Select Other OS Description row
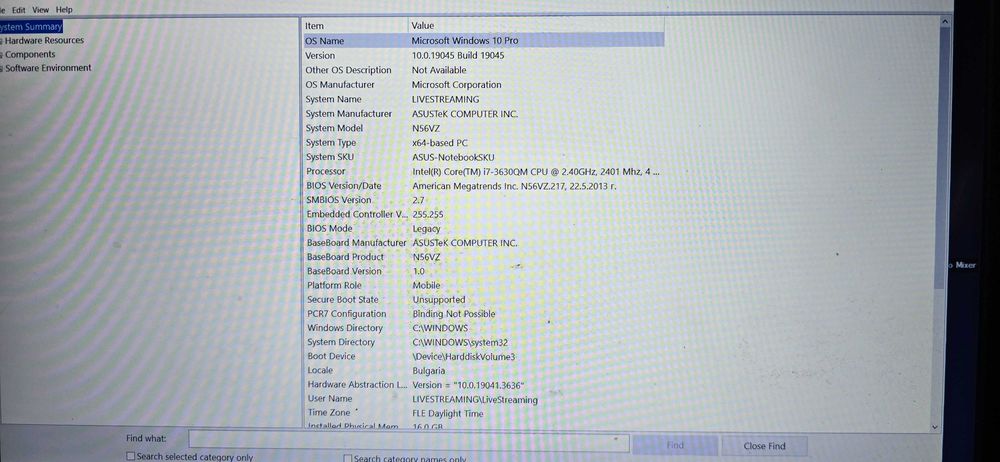The width and height of the screenshot is (1000, 462). pos(348,70)
